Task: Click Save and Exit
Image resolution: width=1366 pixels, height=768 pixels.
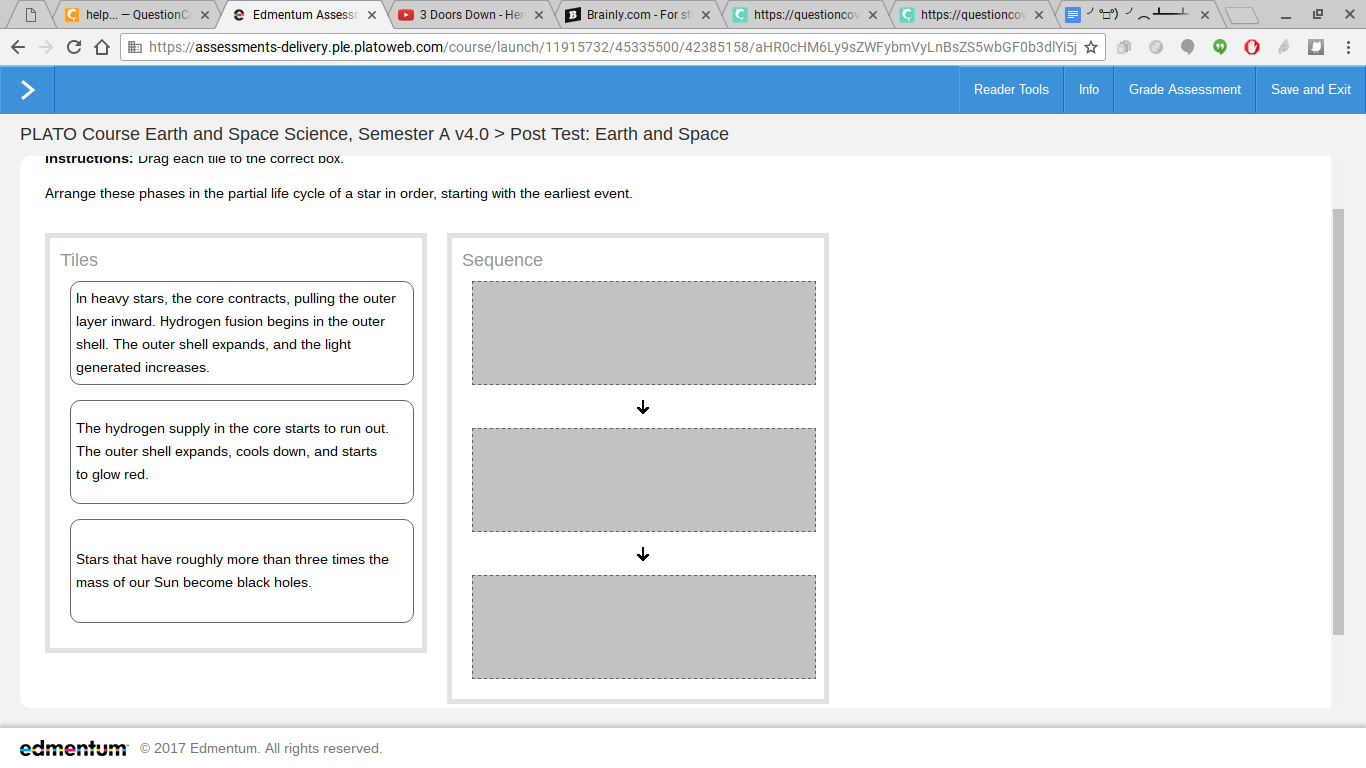Action: tap(1311, 90)
